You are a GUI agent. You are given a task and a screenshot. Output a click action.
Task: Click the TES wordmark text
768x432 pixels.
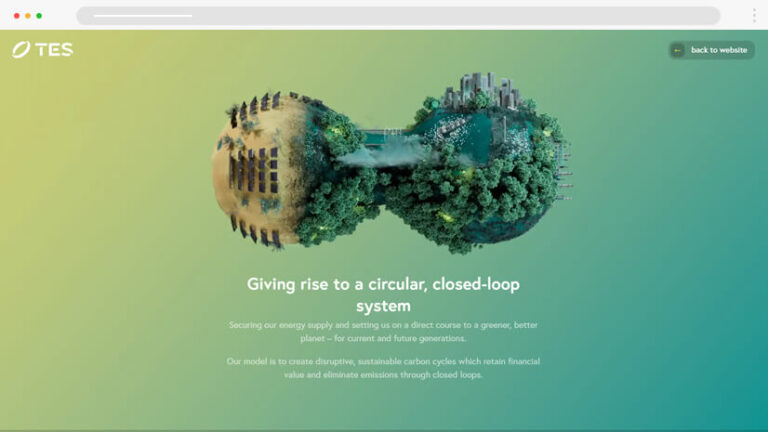[54, 49]
